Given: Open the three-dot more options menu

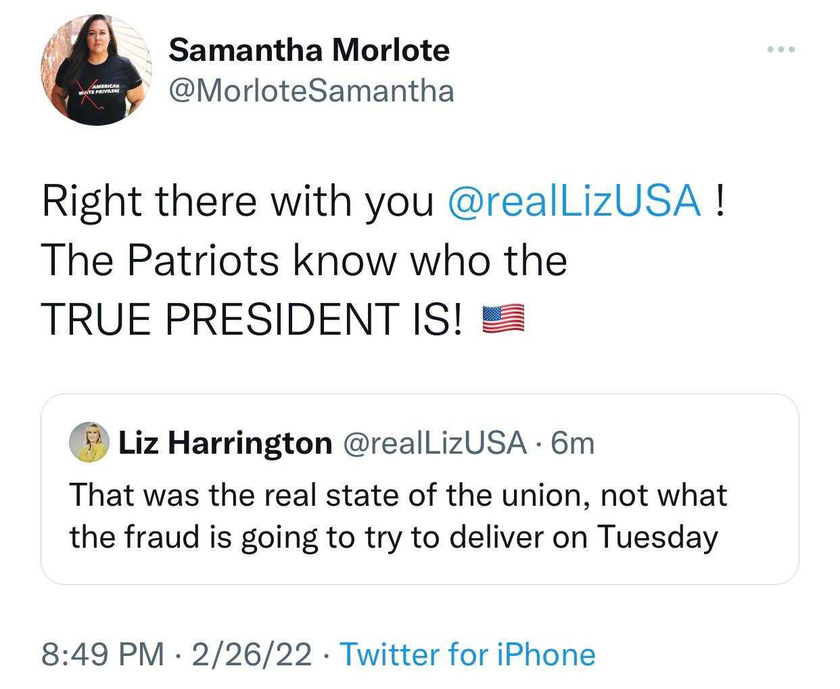Looking at the screenshot, I should coord(781,49).
